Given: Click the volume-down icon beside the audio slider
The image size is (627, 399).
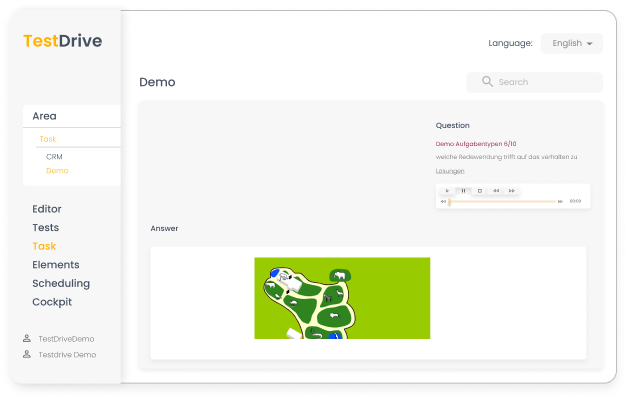Looking at the screenshot, I should tap(443, 201).
